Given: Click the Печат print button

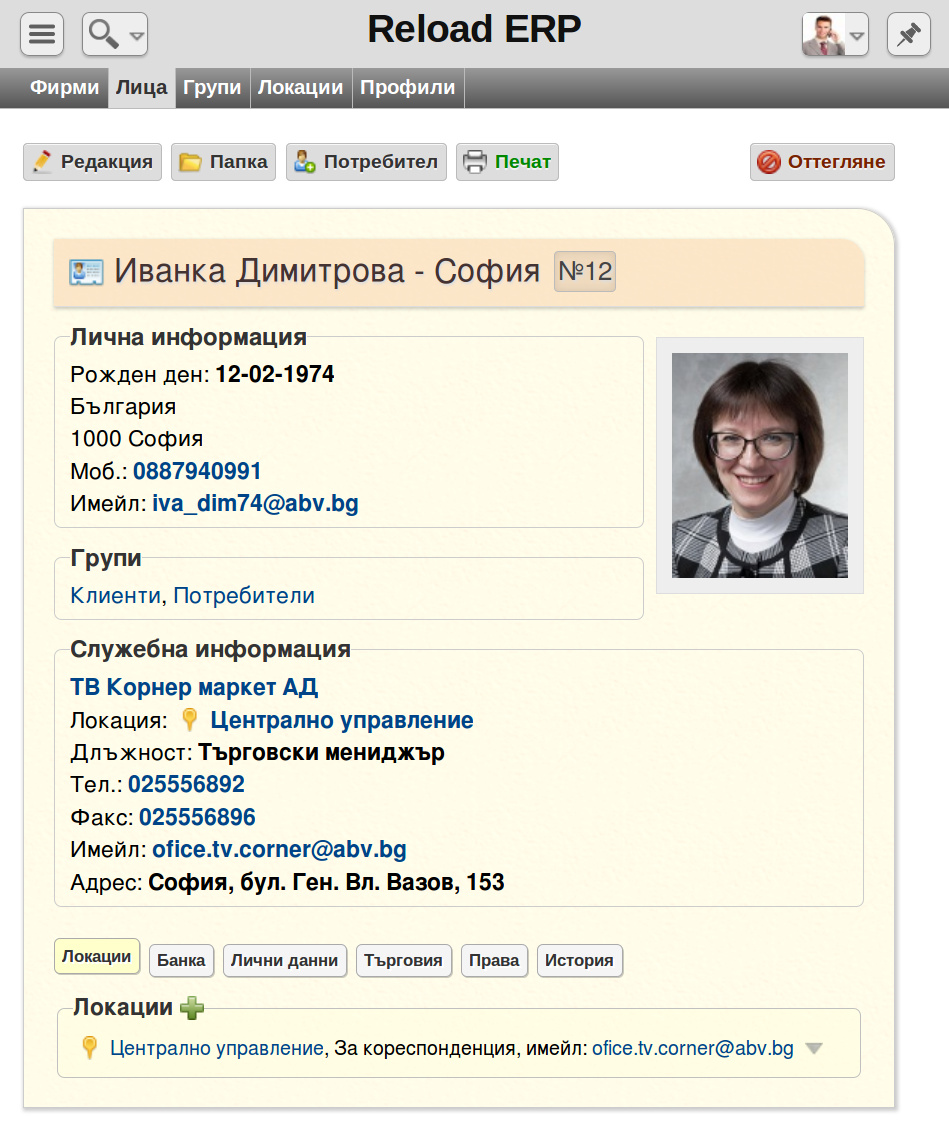Looking at the screenshot, I should [507, 162].
